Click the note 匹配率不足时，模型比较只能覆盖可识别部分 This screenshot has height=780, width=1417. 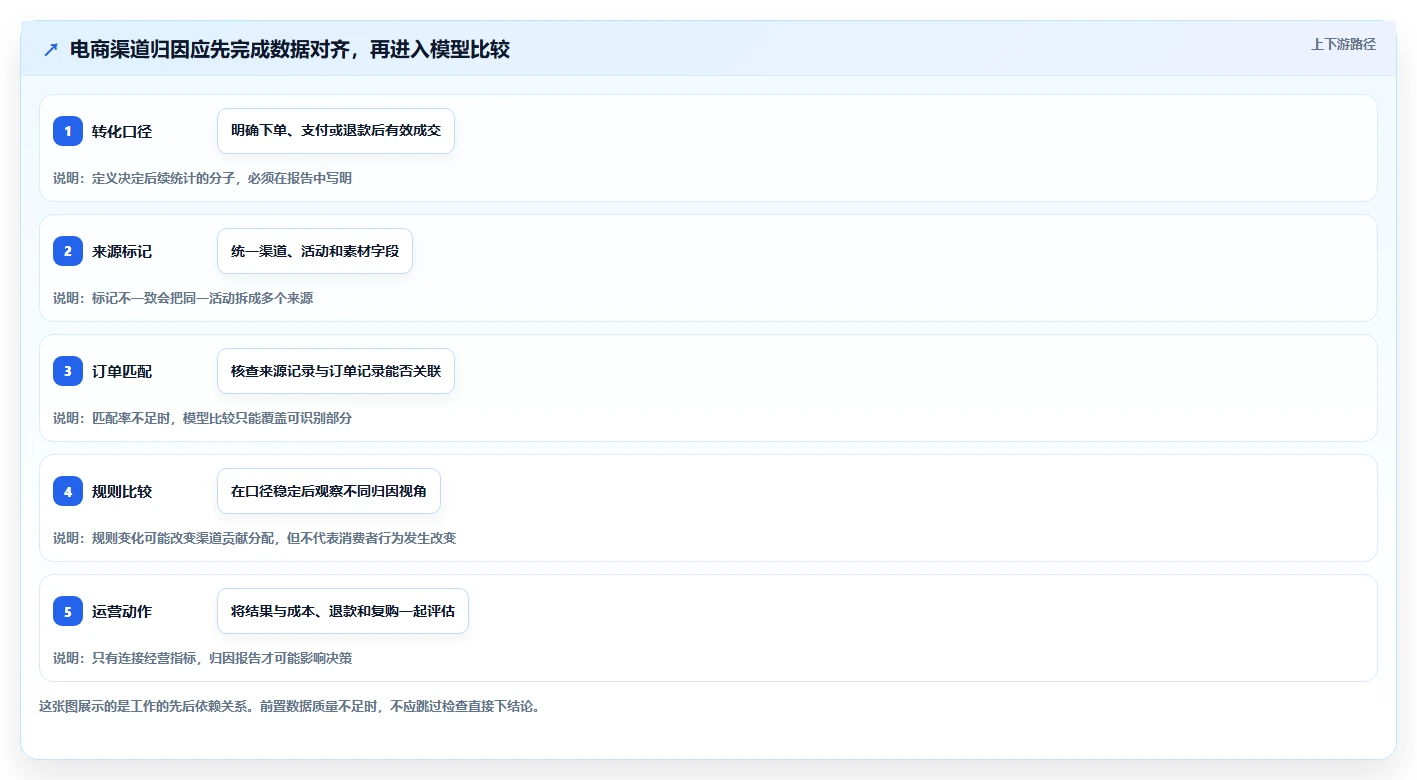[222, 418]
